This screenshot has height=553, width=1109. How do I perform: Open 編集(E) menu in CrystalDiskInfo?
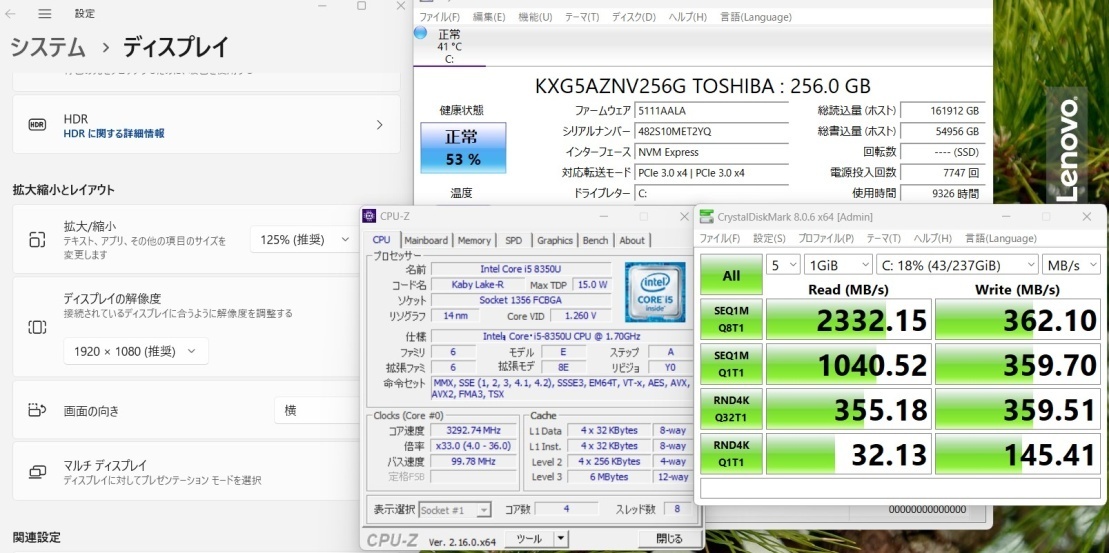tap(489, 17)
